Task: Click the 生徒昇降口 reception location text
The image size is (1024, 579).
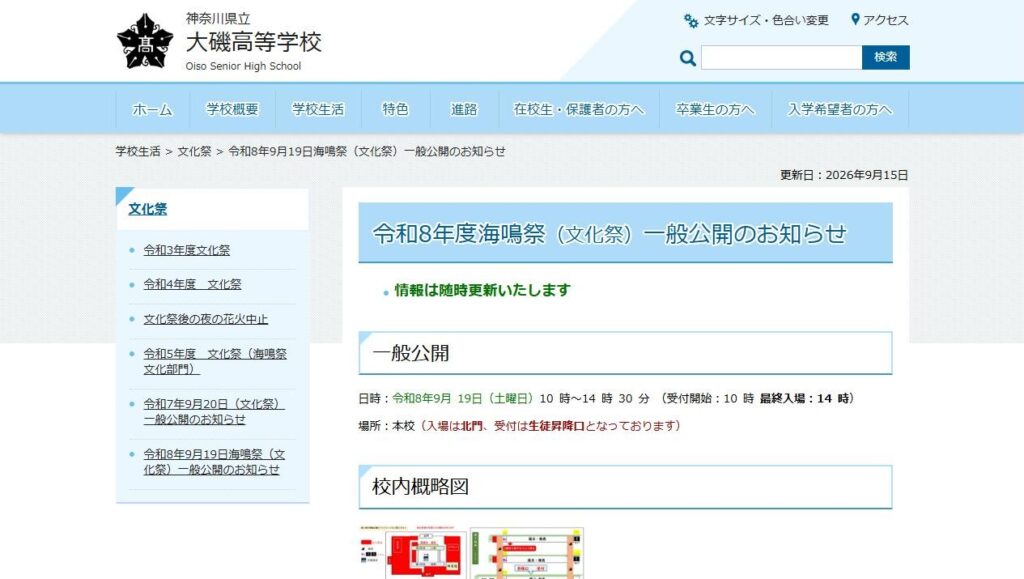Action: [x=556, y=426]
